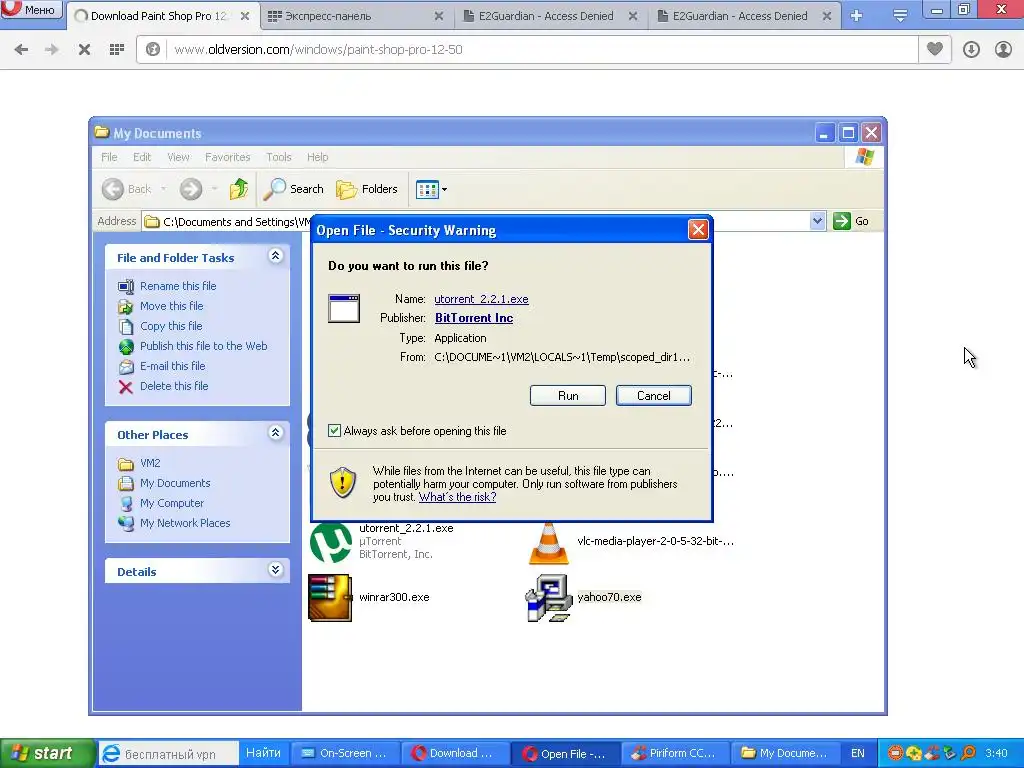Switch to the first E2Guardian Access Denied tab
This screenshot has width=1024, height=768.
tap(546, 16)
